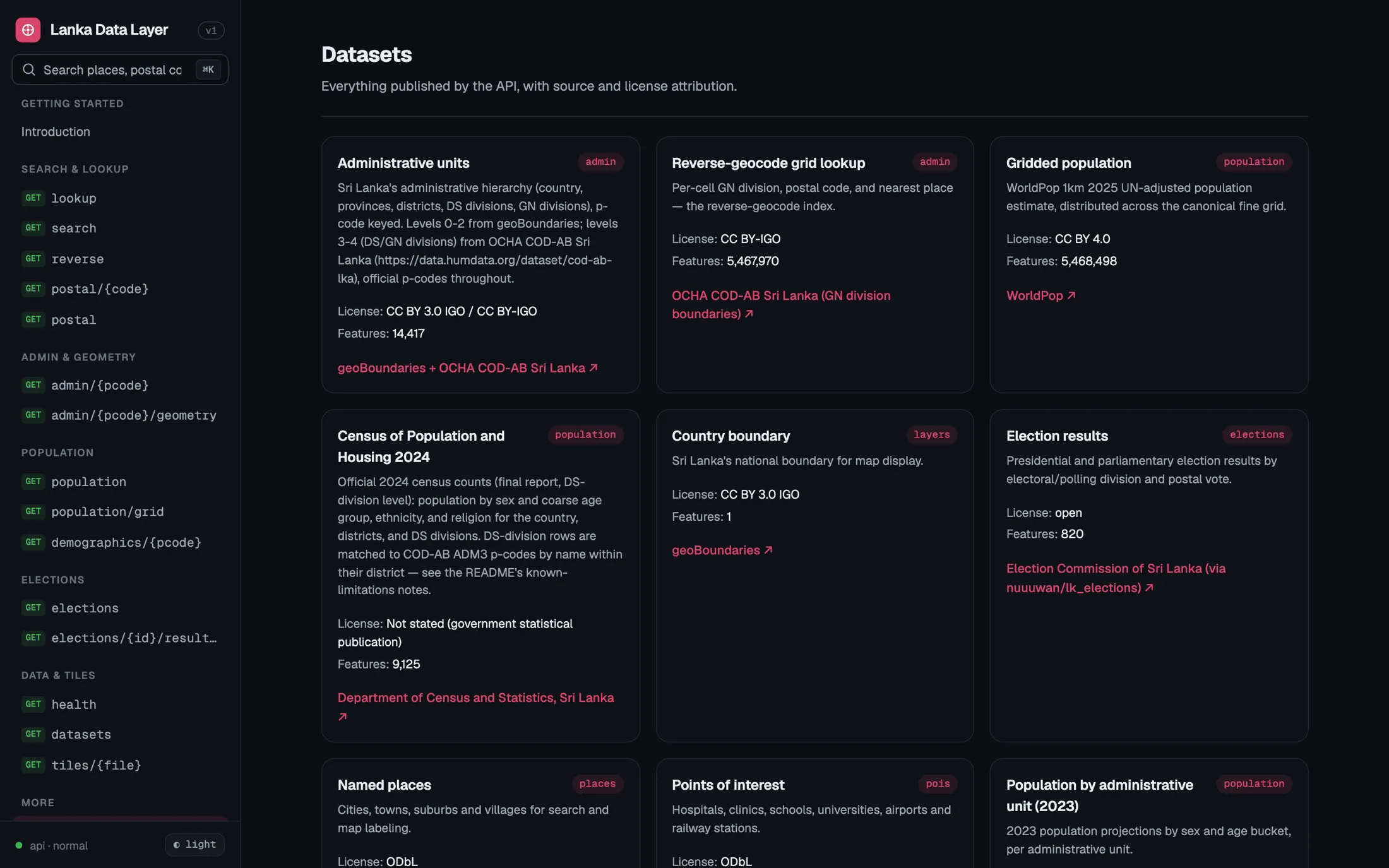This screenshot has height=868, width=1389.
Task: Click the population tag on Gridded population
Action: point(1254,162)
